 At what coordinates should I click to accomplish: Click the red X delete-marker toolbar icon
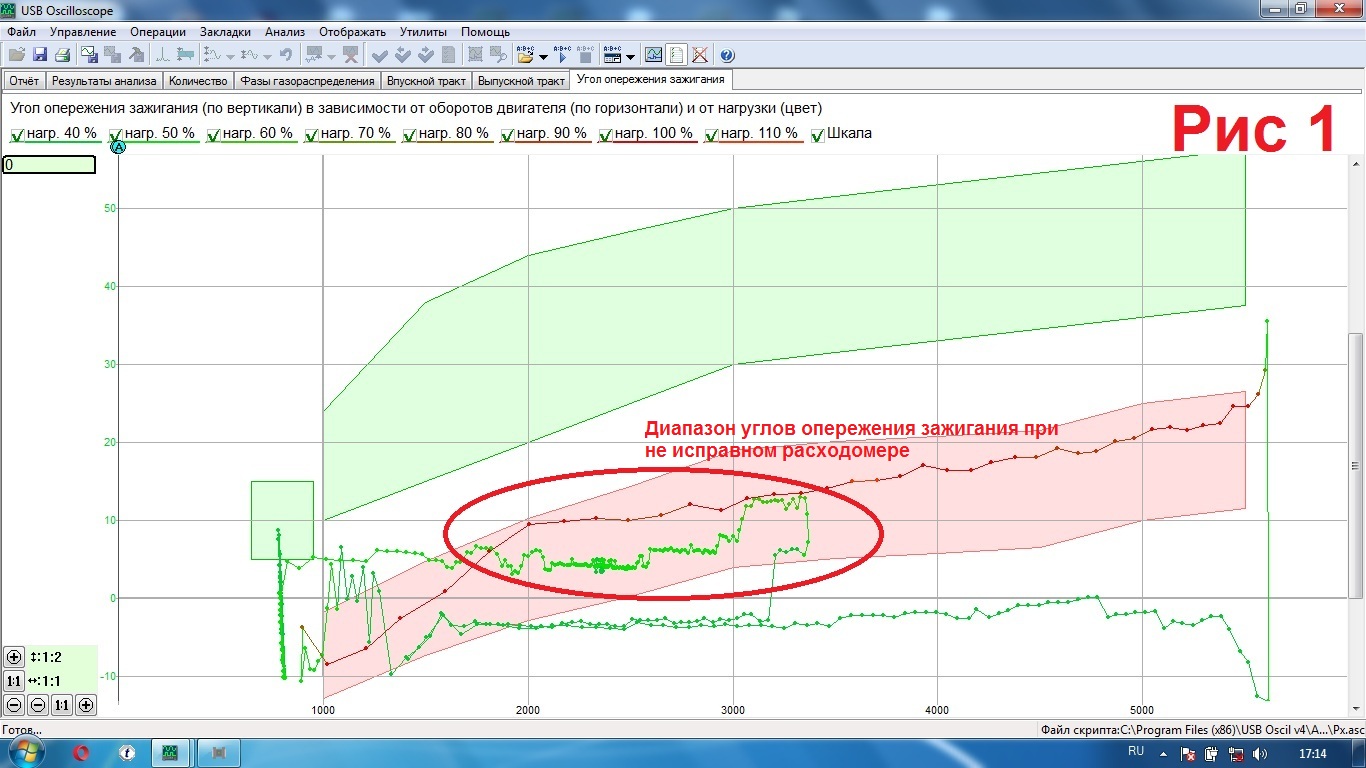[352, 55]
